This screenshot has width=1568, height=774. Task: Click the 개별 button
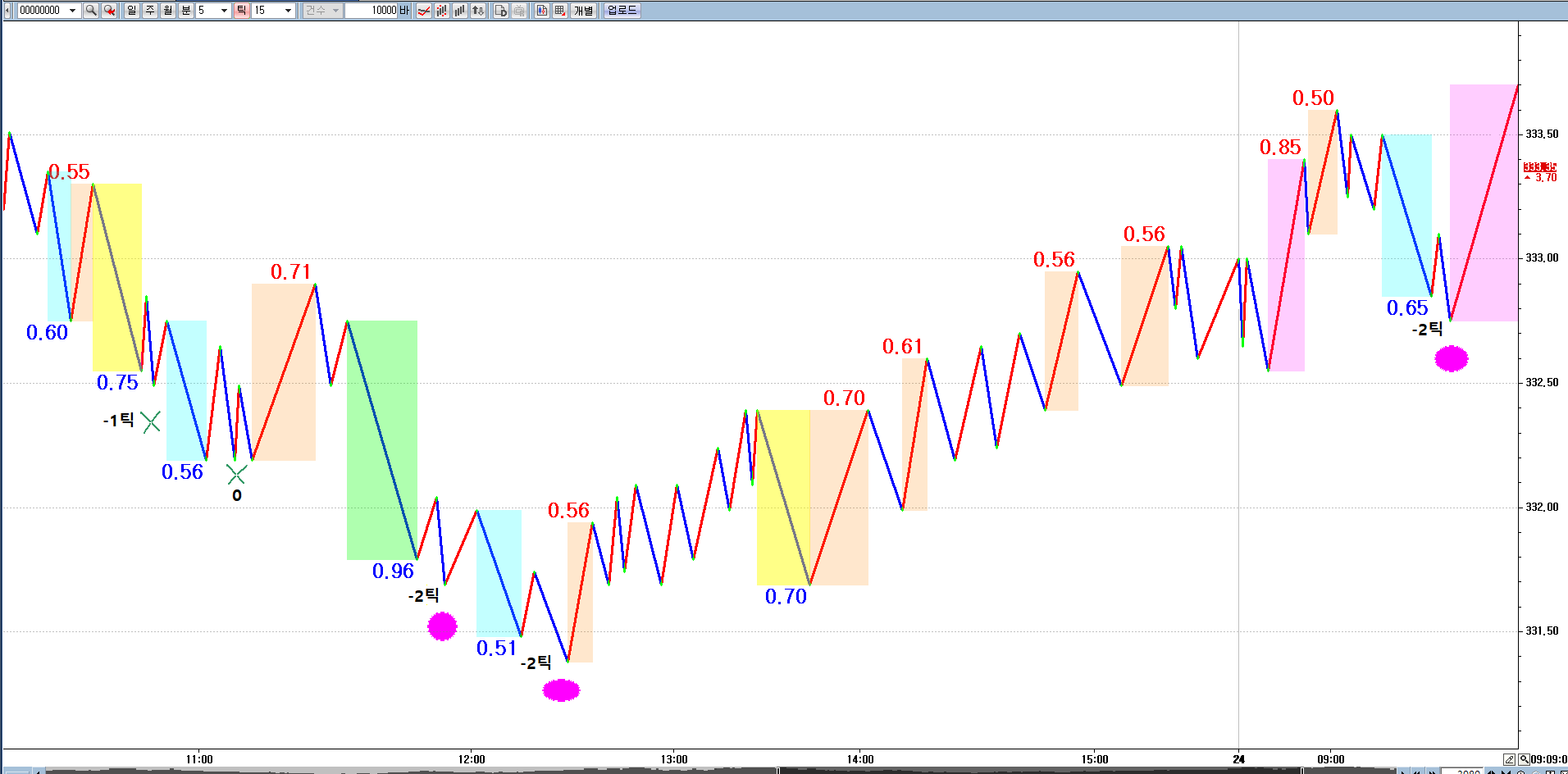[x=583, y=11]
